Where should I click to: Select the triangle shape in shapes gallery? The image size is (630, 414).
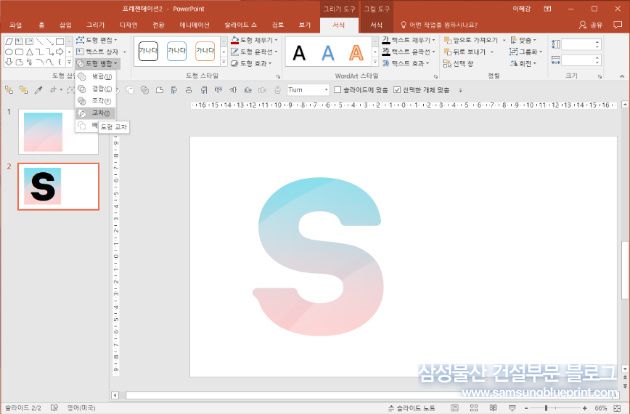click(29, 52)
